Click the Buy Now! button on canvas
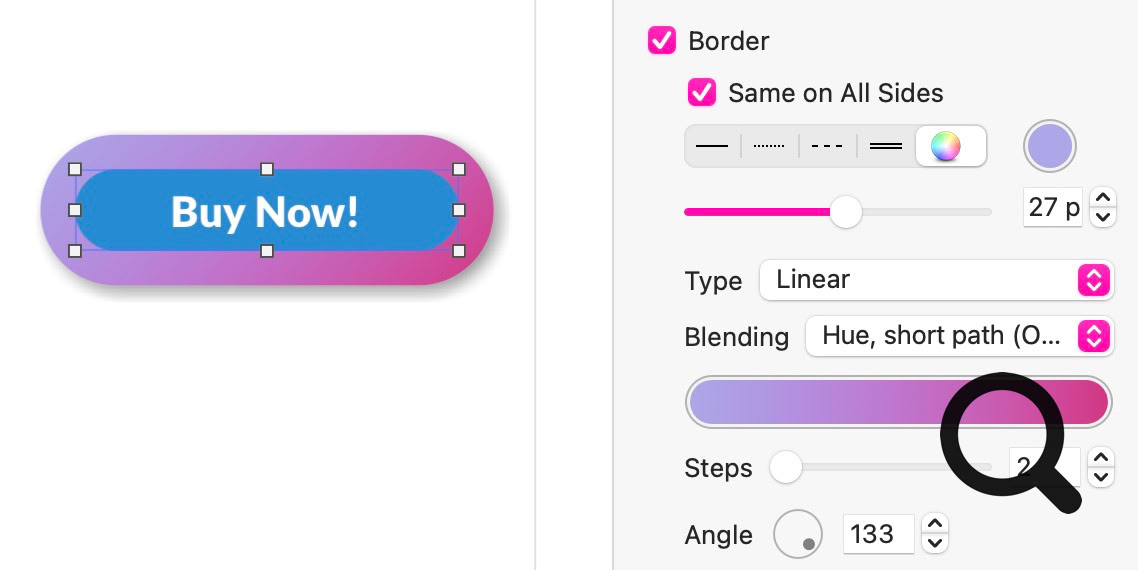 [265, 212]
